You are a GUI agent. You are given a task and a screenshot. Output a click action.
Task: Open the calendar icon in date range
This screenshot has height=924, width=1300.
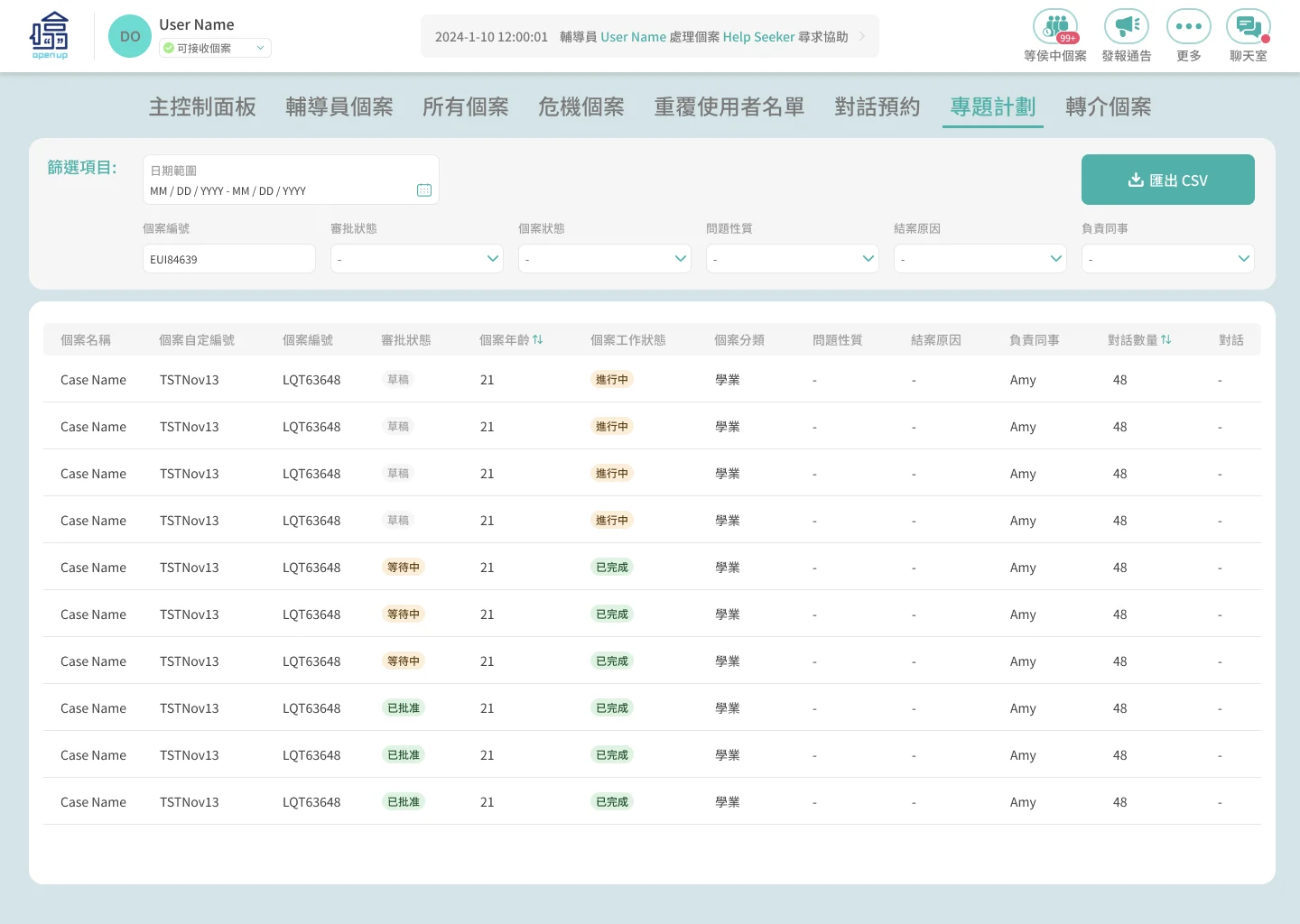point(424,190)
